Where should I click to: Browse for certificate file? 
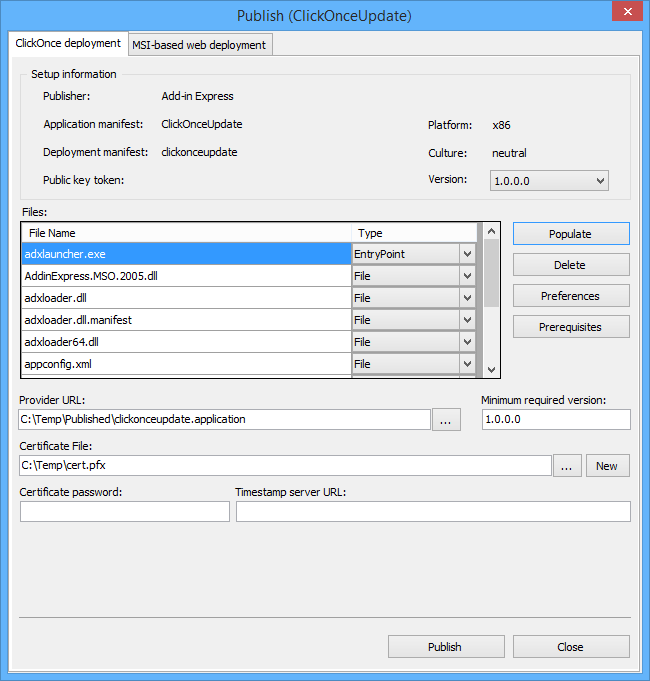pyautogui.click(x=566, y=466)
